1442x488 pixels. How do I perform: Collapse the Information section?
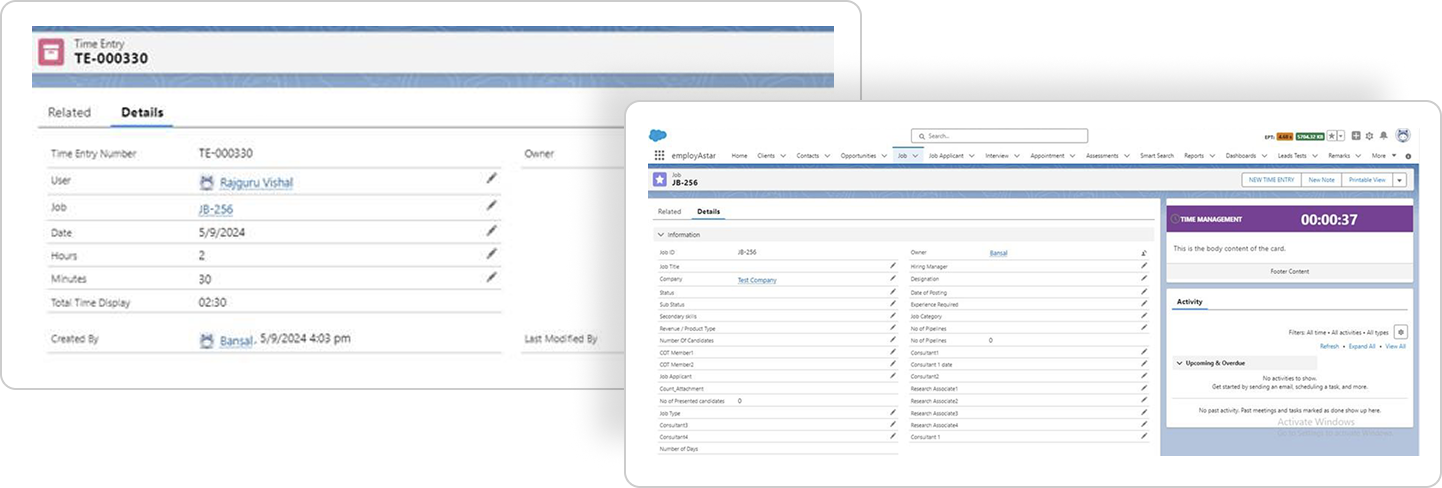(660, 235)
